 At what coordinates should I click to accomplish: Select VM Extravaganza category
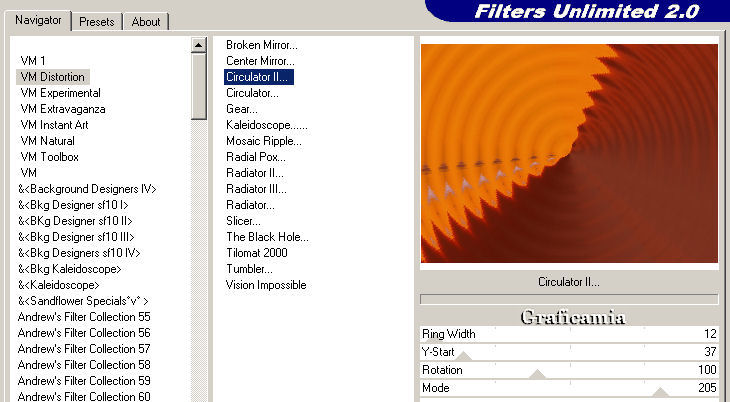tap(63, 109)
